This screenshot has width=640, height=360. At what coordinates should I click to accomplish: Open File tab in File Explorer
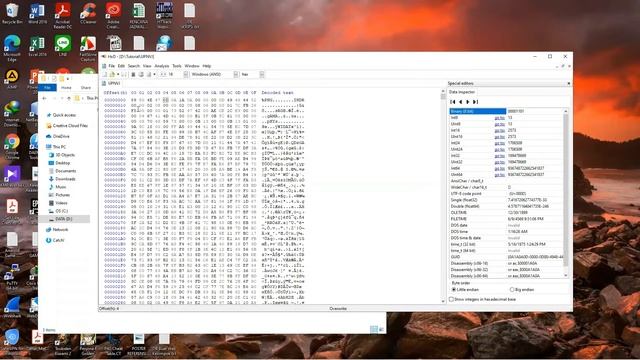coord(47,87)
